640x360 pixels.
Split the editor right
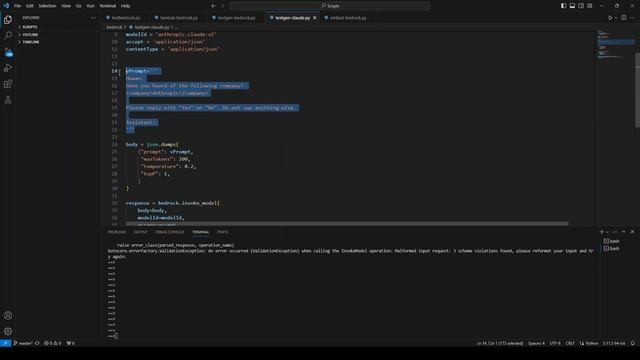point(624,18)
